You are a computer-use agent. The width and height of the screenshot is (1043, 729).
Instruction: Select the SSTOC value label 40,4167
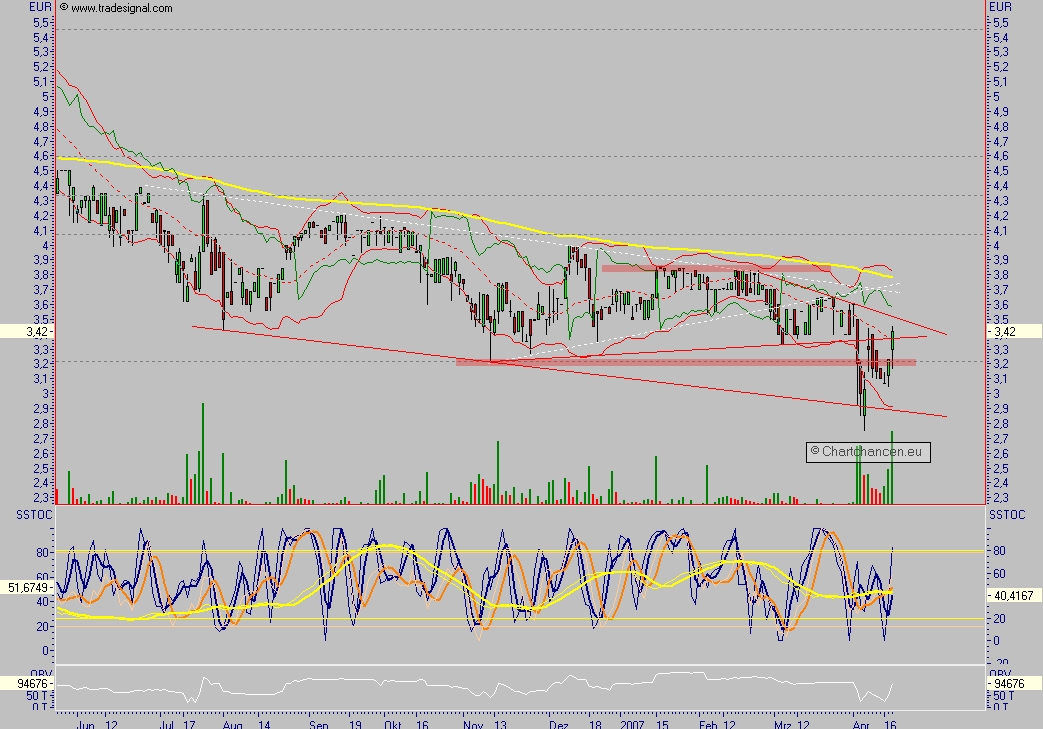click(1014, 596)
